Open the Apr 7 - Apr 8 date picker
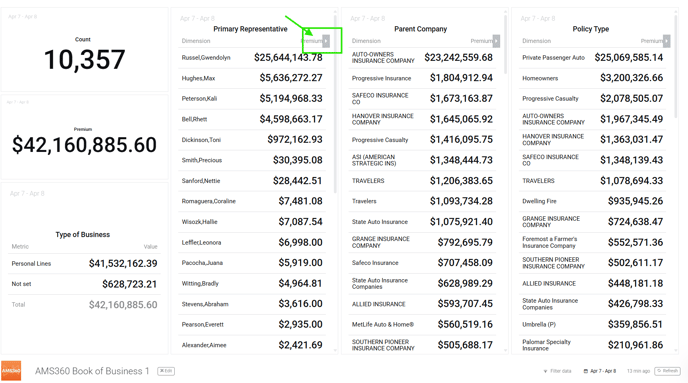Viewport: 688px width, 383px height. pyautogui.click(x=600, y=371)
